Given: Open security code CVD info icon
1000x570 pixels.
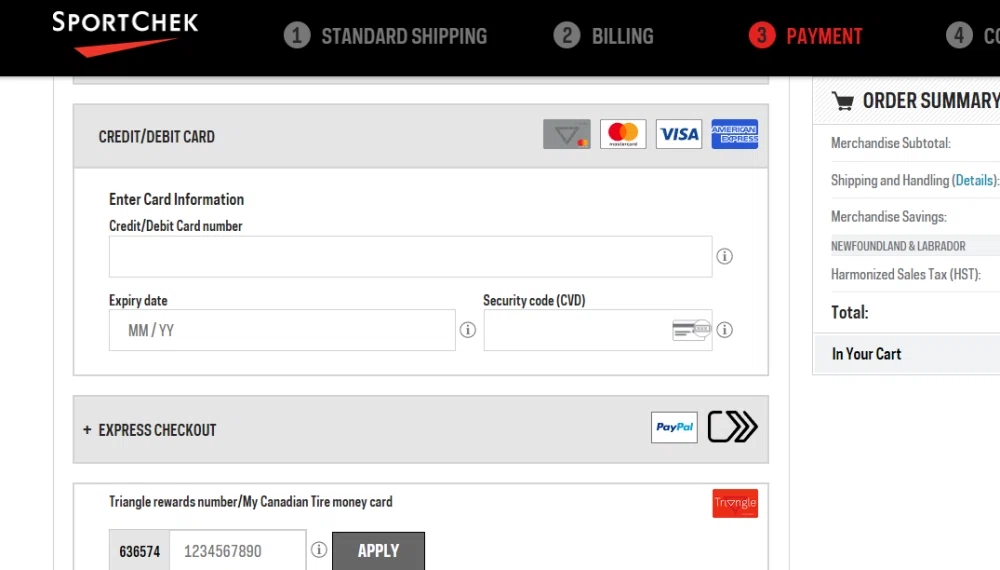Looking at the screenshot, I should 724,330.
